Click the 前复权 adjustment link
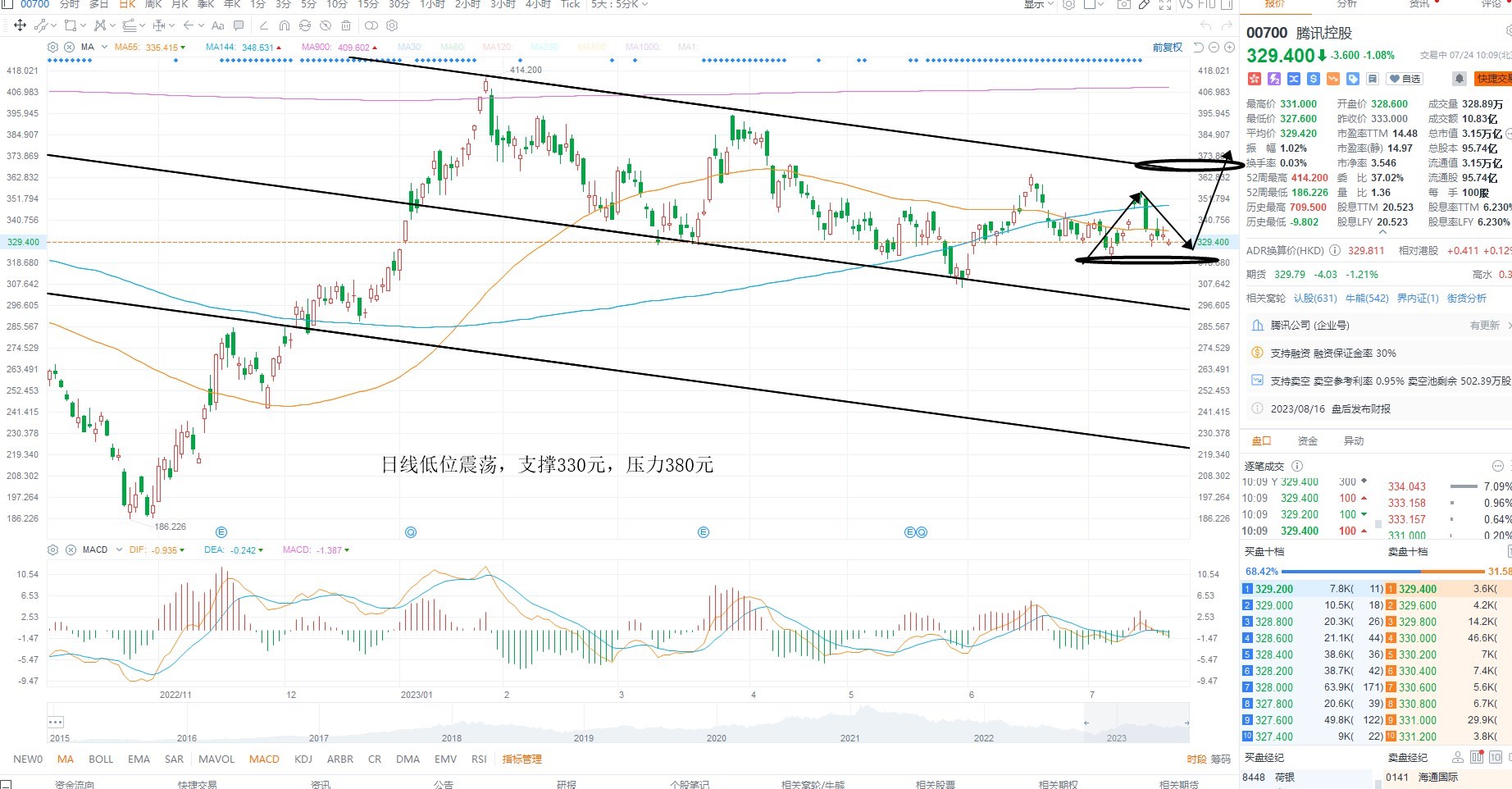1512x789 pixels. [1168, 47]
